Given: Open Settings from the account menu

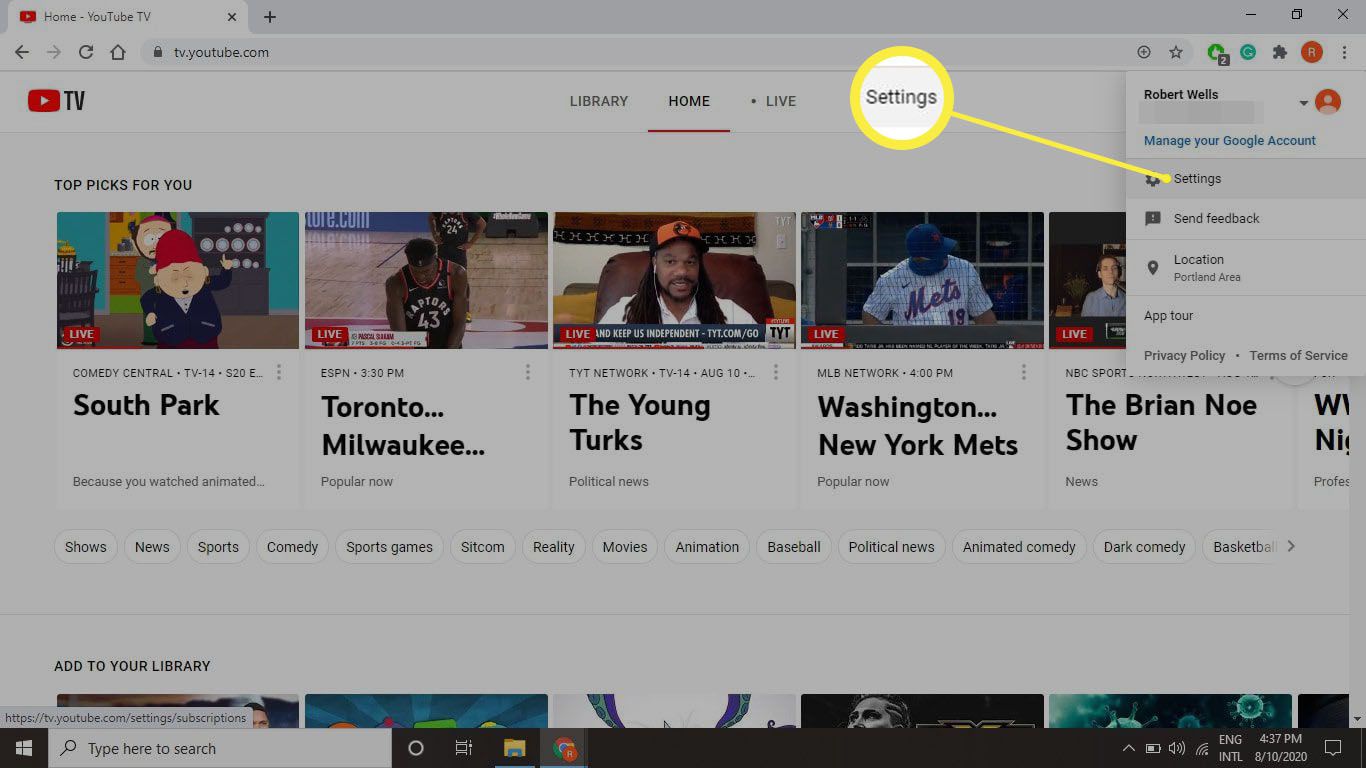Looking at the screenshot, I should 1246,178.
